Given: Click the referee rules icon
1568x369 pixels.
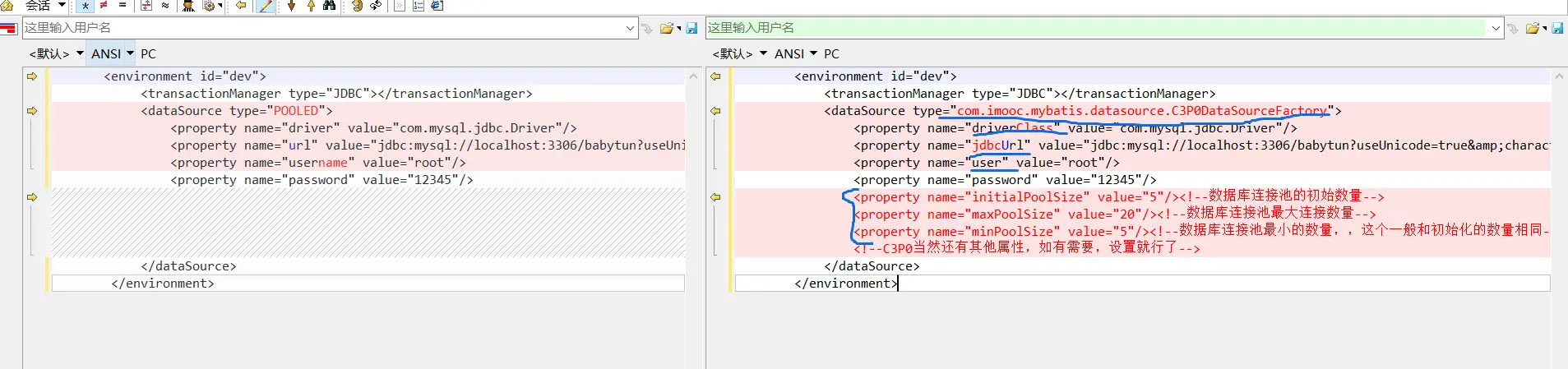Looking at the screenshot, I should coord(188,6).
